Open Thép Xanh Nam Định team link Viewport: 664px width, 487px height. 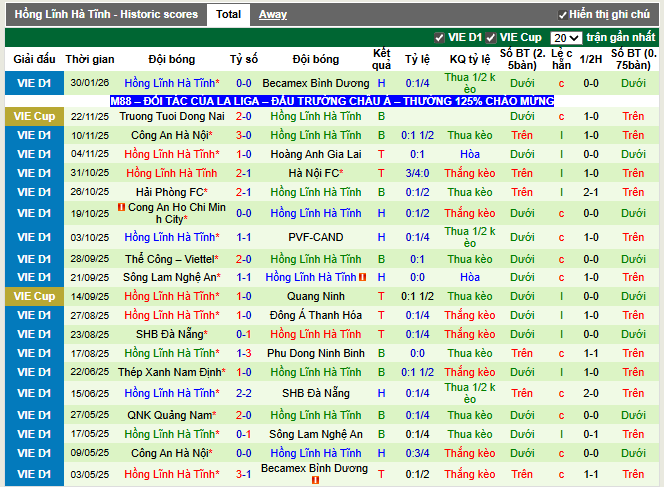172,372
